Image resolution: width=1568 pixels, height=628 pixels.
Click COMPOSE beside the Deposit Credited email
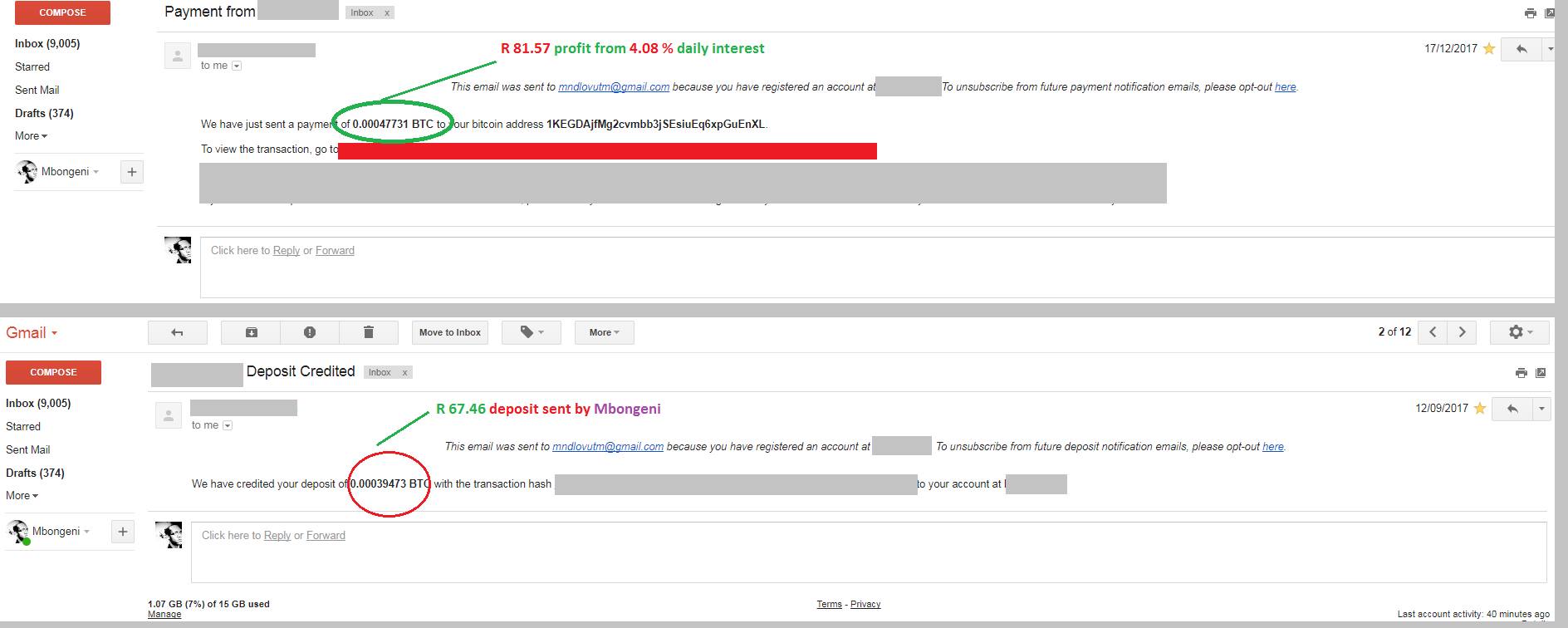[x=53, y=372]
